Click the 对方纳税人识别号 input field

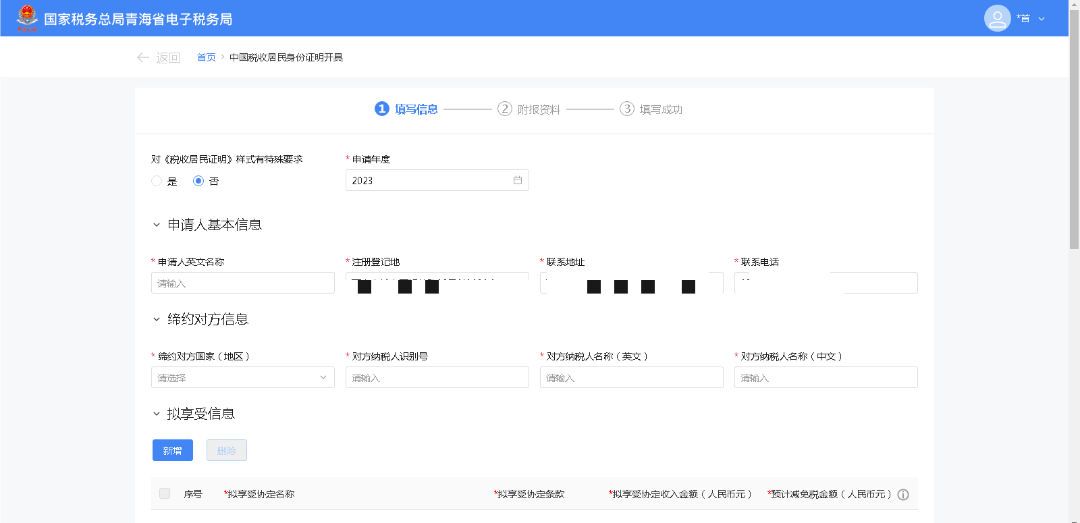click(437, 377)
